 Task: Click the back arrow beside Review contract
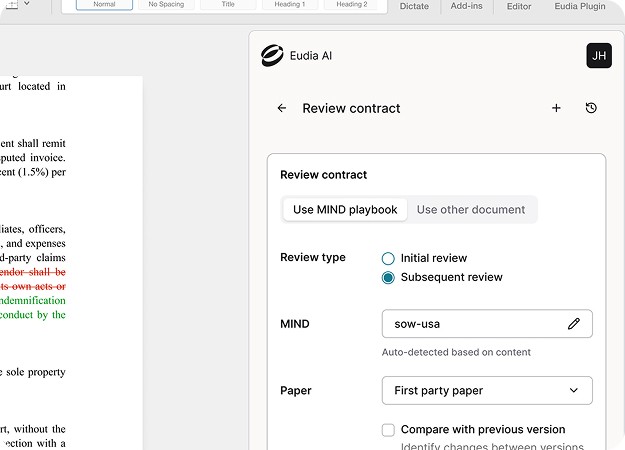coord(282,108)
